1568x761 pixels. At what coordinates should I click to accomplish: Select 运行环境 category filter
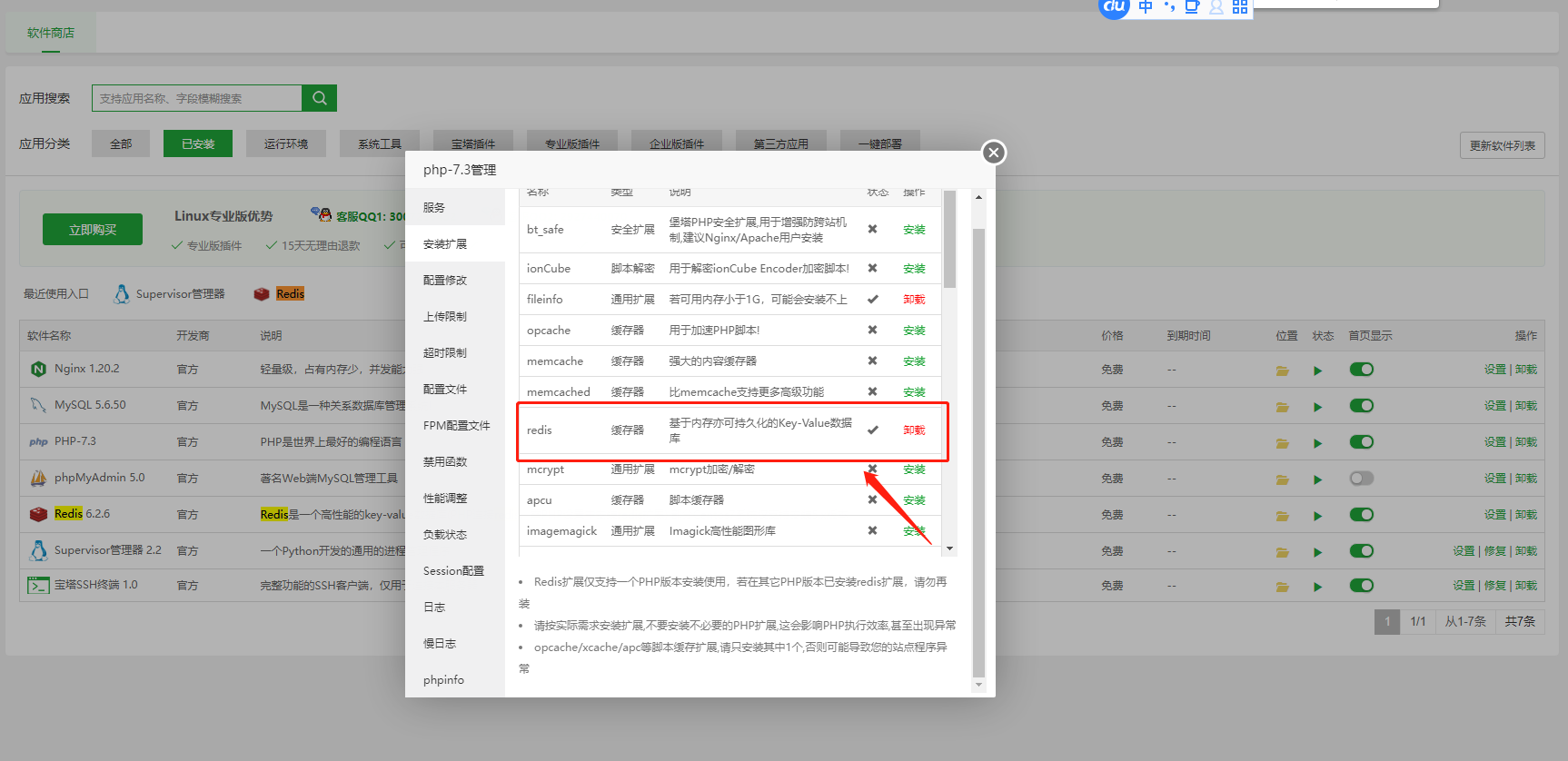pyautogui.click(x=286, y=143)
